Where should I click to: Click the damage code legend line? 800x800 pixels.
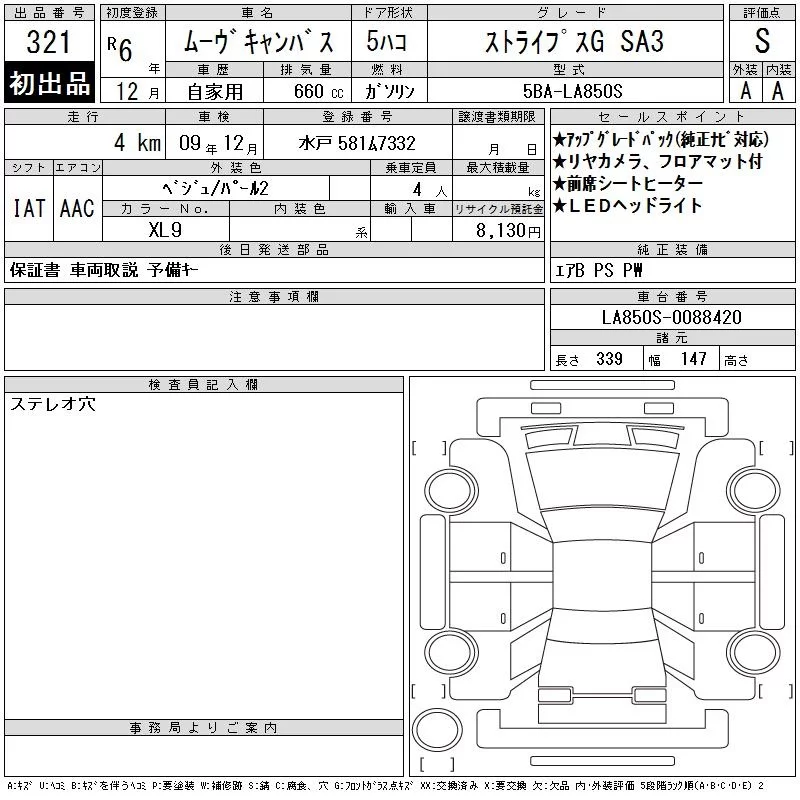(x=386, y=786)
